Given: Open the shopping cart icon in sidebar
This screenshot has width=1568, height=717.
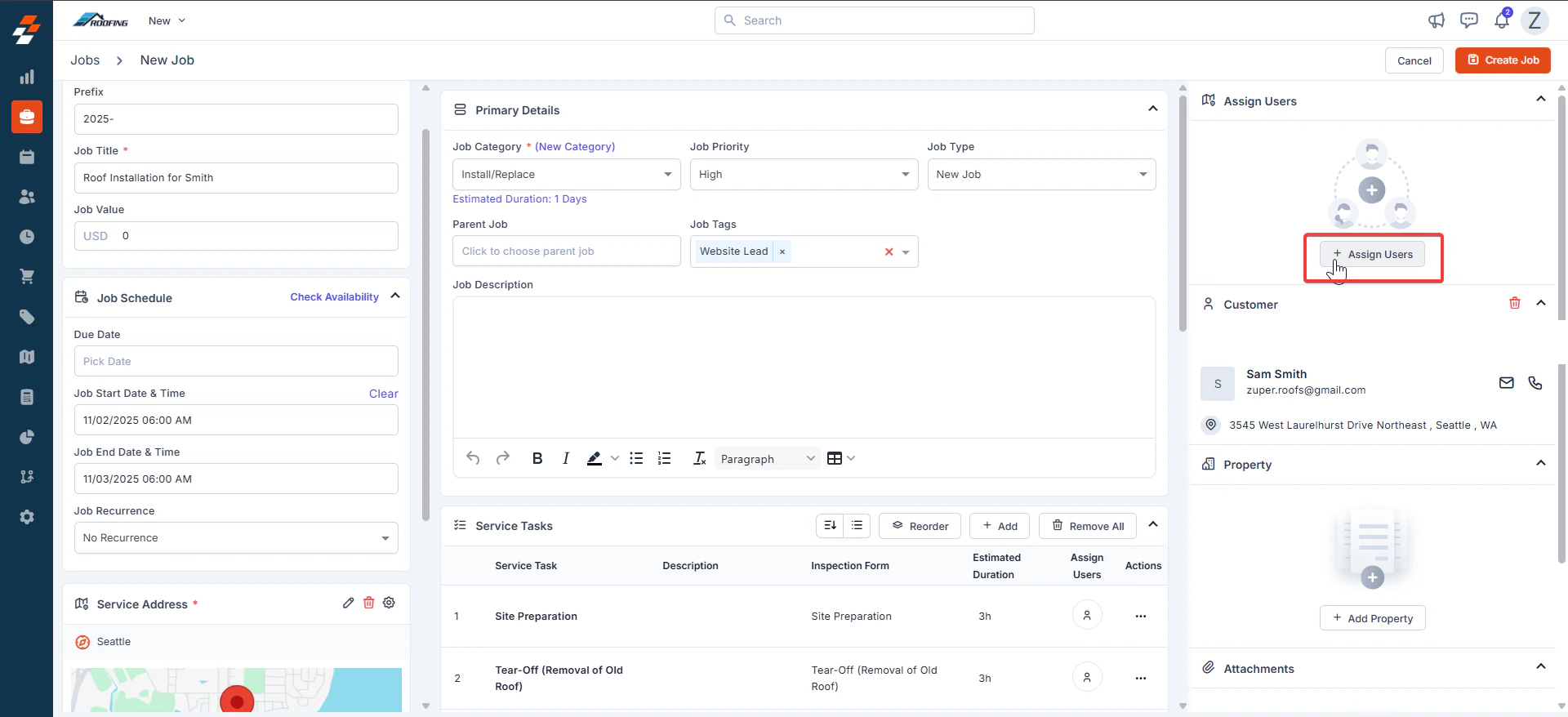Looking at the screenshot, I should click(27, 277).
